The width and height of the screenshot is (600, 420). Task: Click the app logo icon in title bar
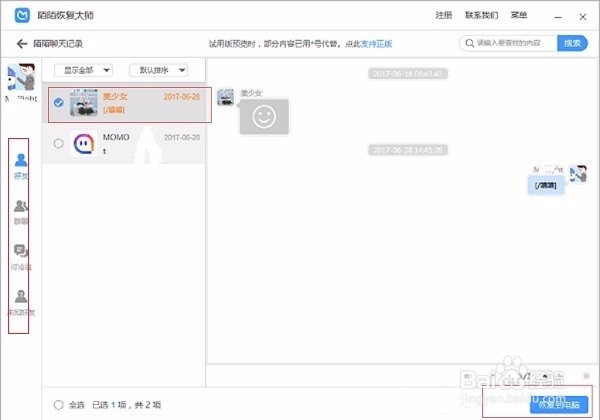[x=22, y=15]
